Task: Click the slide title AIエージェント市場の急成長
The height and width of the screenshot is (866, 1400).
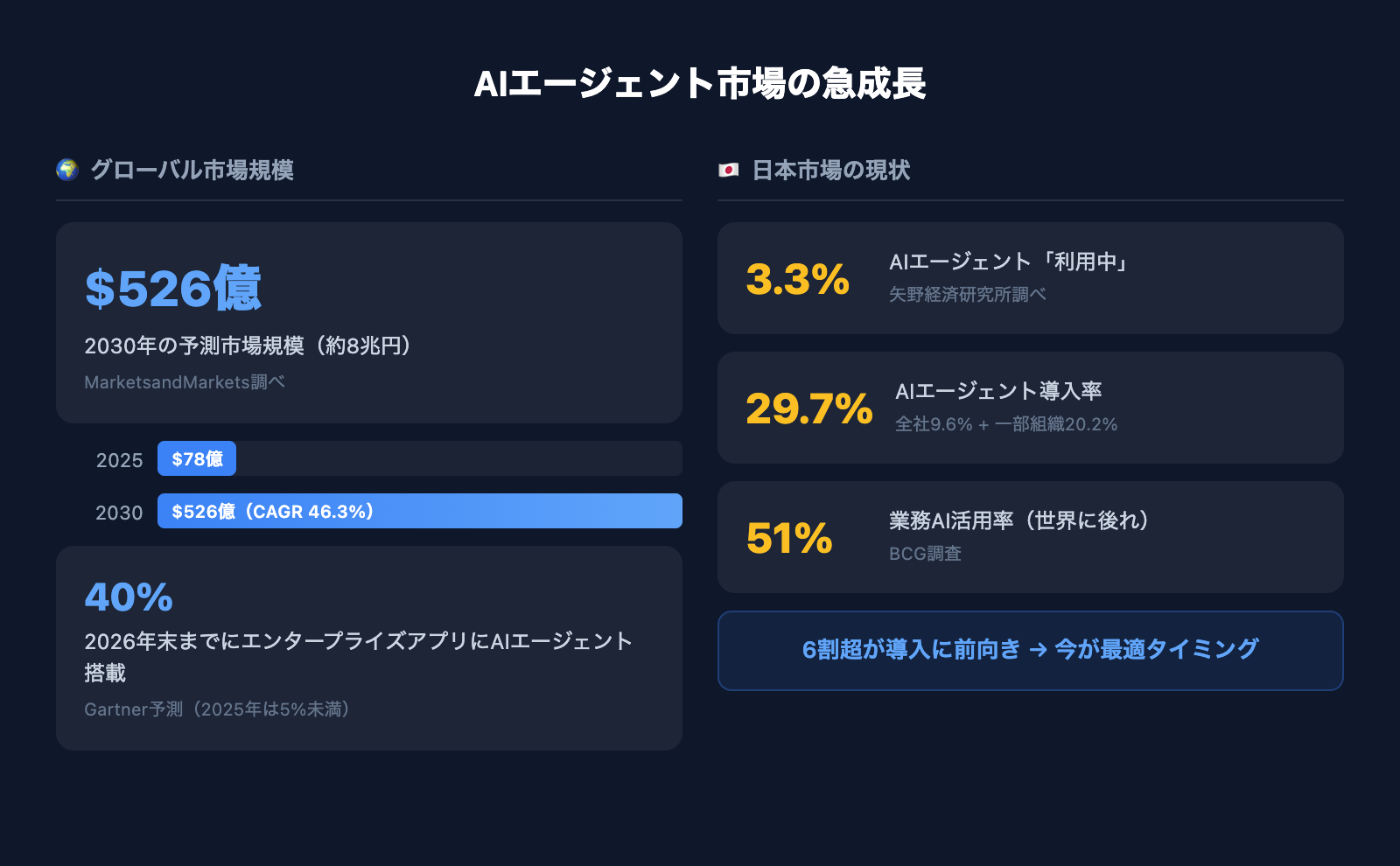Action: pos(700,84)
